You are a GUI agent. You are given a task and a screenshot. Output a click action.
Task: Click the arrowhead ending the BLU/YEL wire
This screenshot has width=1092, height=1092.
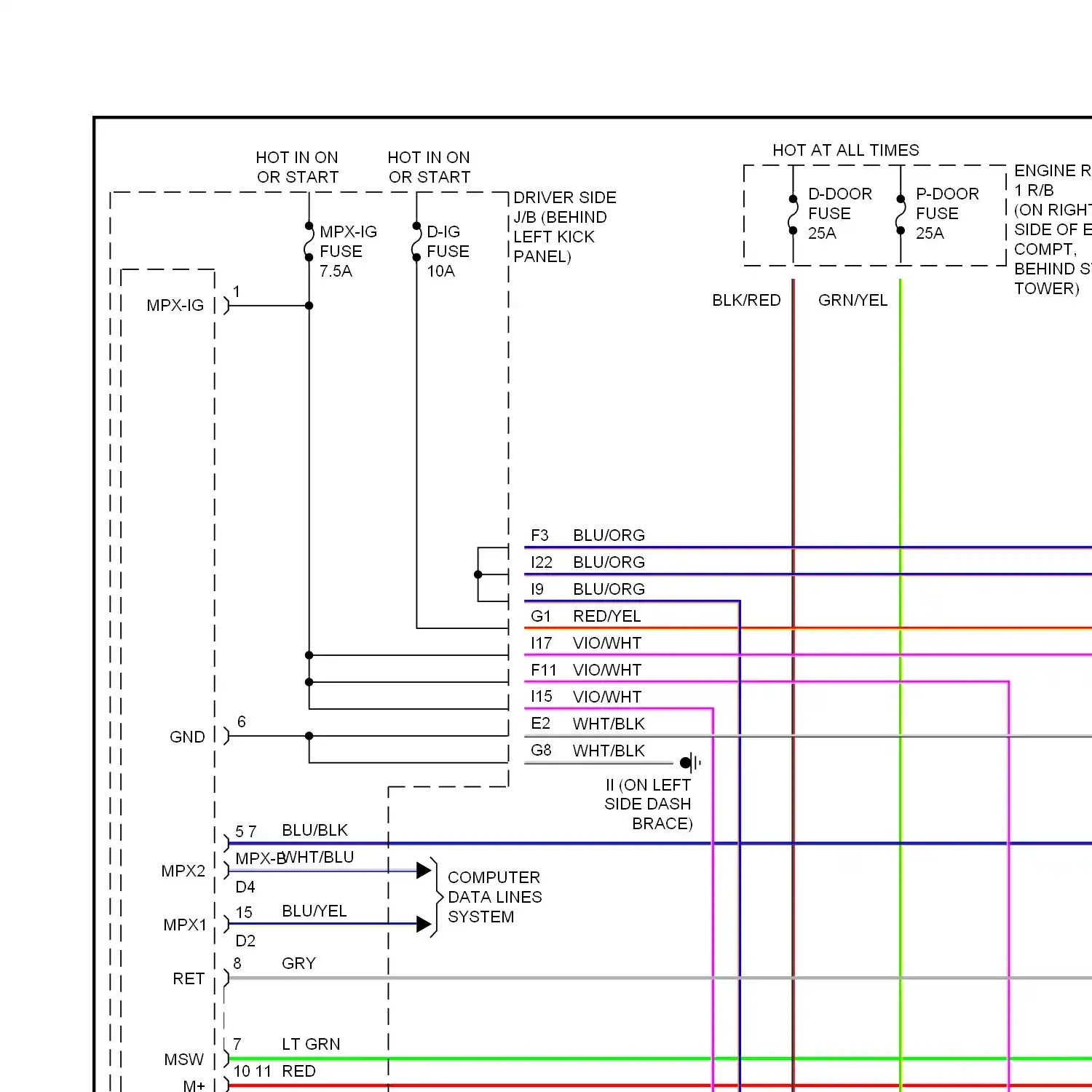click(424, 925)
